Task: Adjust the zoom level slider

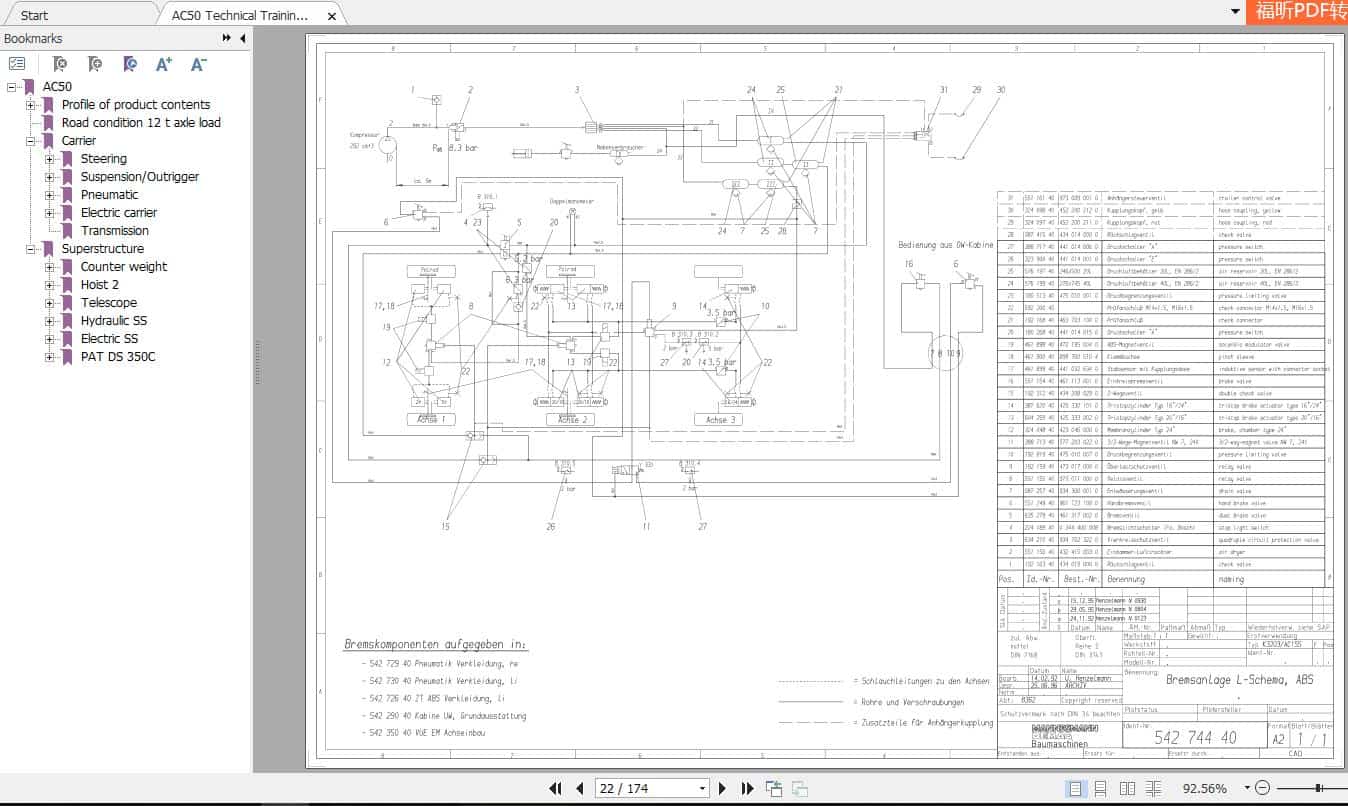Action: pos(1318,788)
